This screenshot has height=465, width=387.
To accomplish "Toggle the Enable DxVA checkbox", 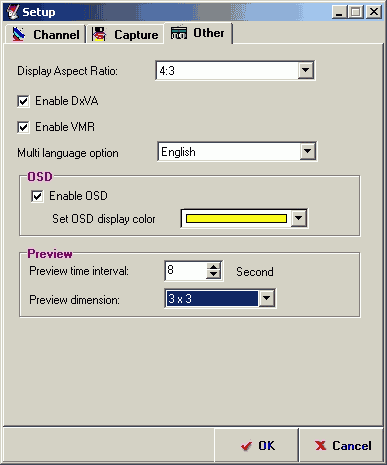I will pos(23,101).
